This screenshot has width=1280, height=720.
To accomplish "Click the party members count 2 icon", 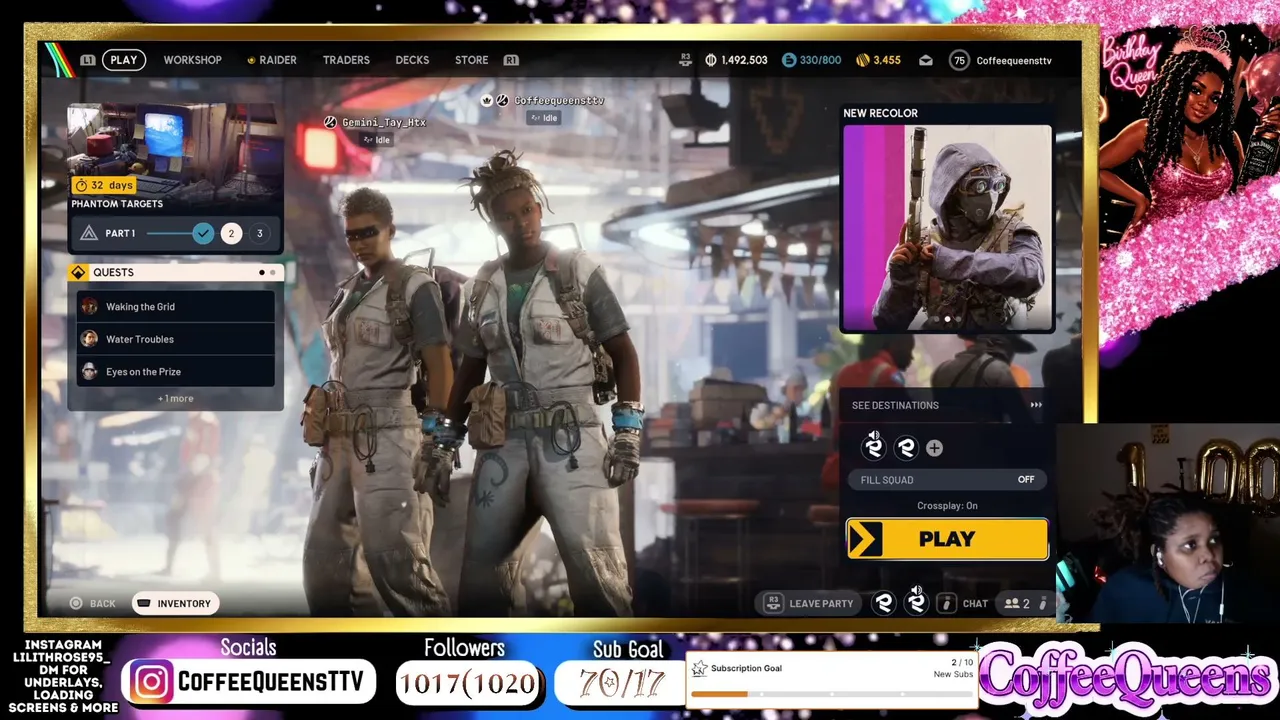I will [1017, 604].
